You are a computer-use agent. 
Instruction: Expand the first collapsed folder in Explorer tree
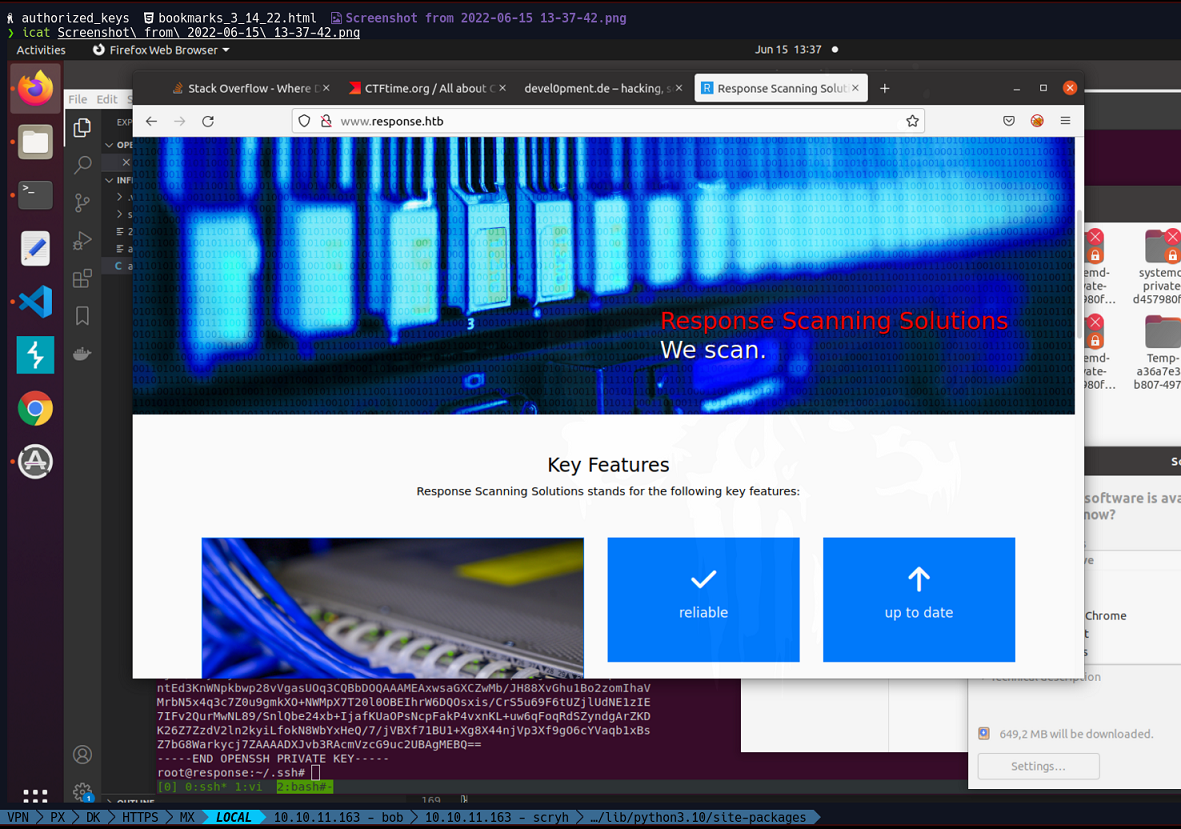[x=119, y=197]
